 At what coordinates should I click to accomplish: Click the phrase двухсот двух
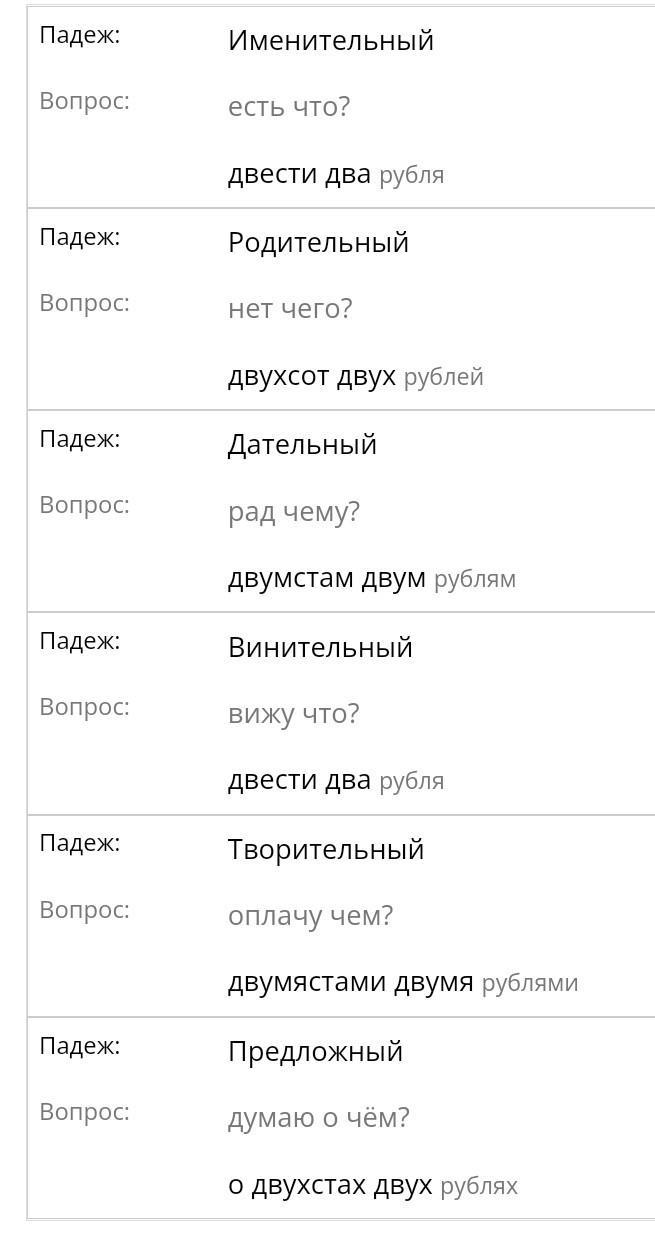311,376
